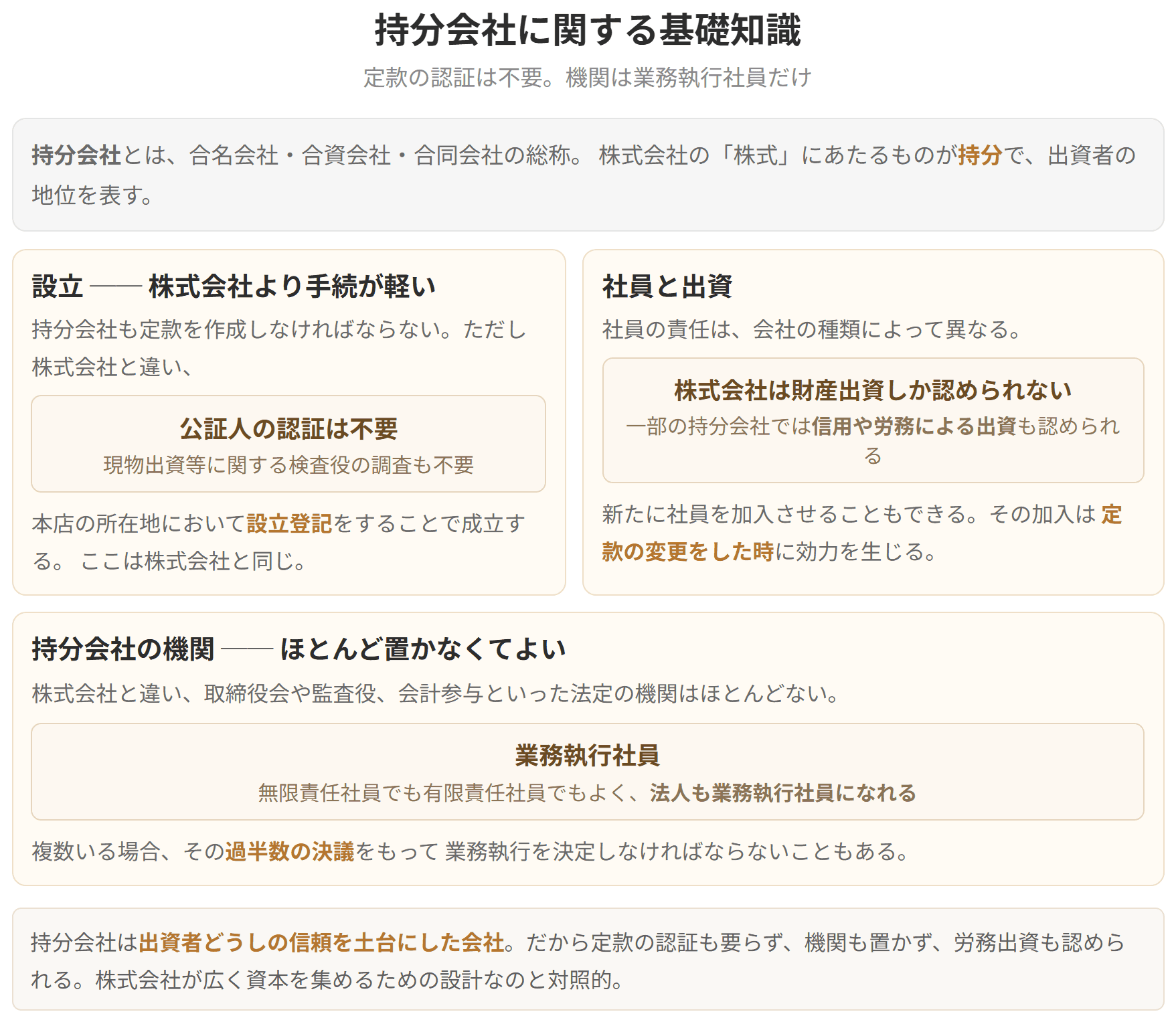Click the text 合名会社・合資会社・合同会社の総称
The width and height of the screenshot is (1176, 1022).
tap(380, 155)
